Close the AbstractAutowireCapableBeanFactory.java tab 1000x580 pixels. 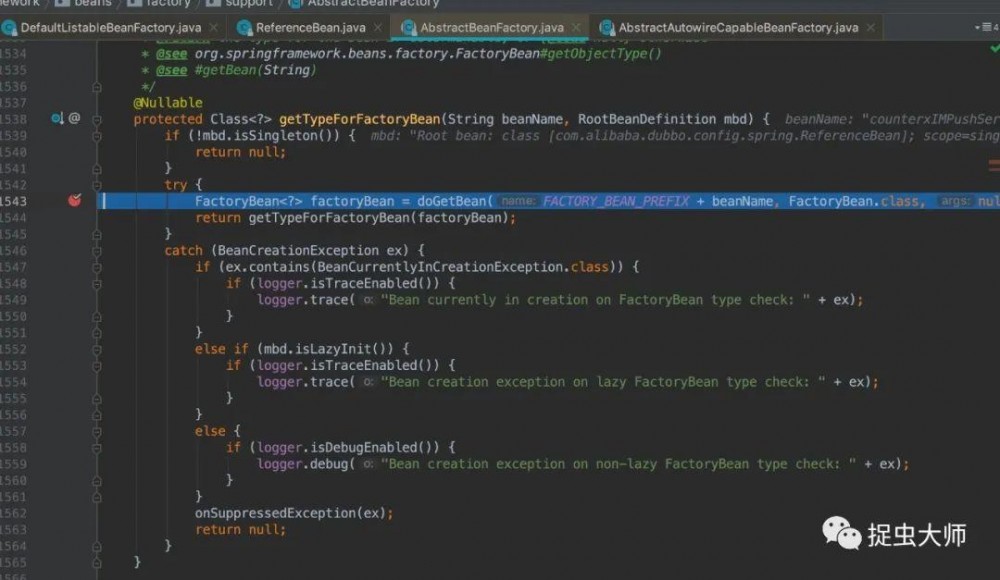click(871, 27)
